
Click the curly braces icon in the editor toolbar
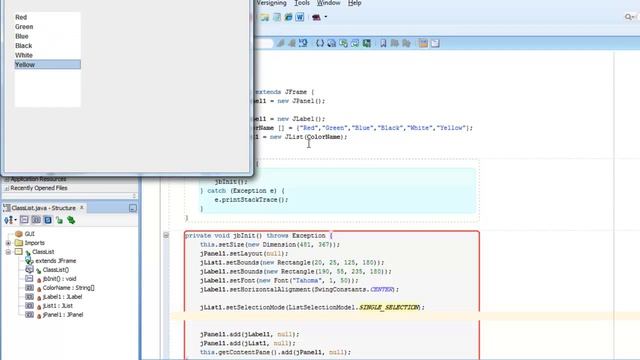click(x=320, y=43)
